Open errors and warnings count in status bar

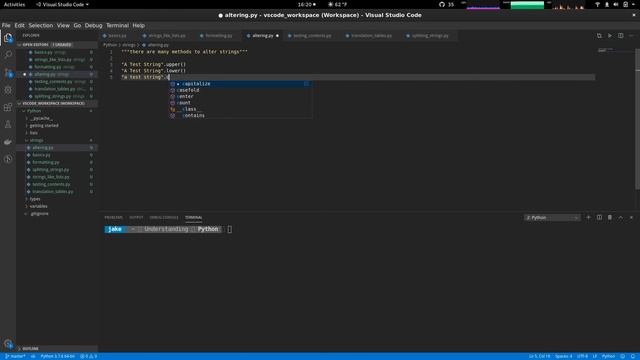89,356
